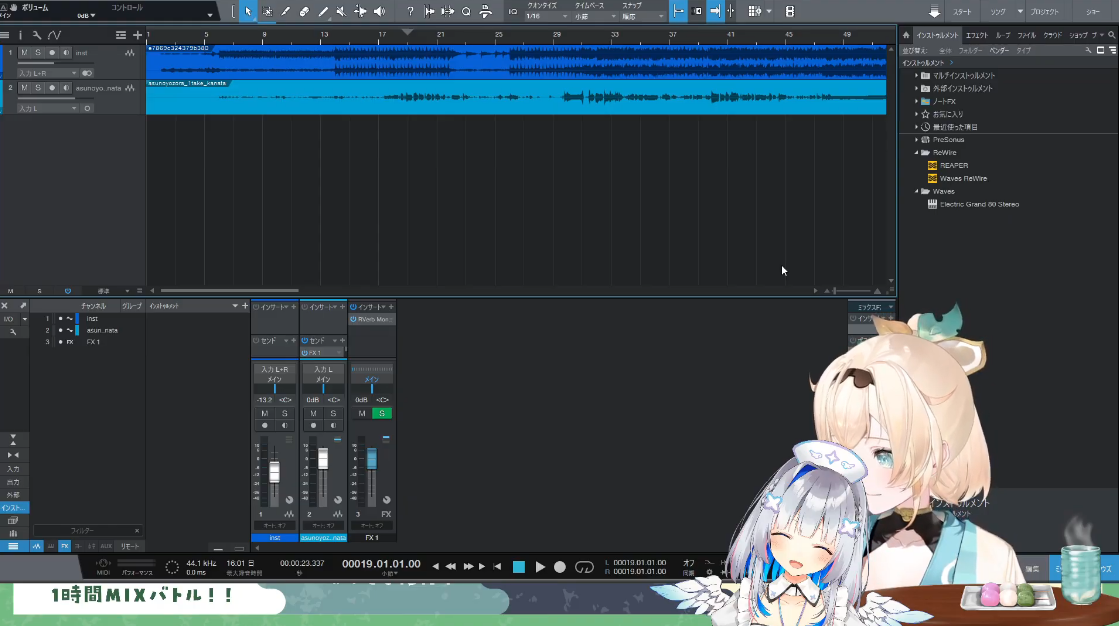Click Play in the transport

click(x=540, y=567)
